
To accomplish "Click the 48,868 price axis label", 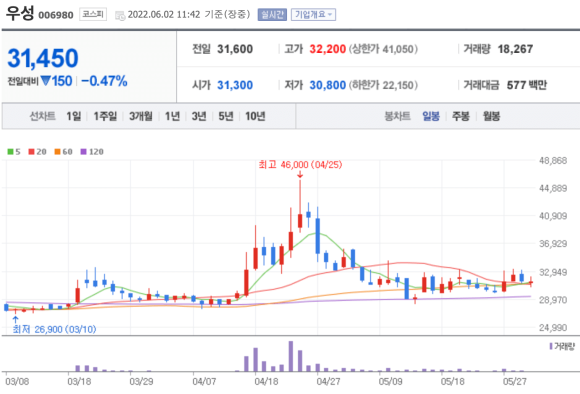I will (x=553, y=161).
